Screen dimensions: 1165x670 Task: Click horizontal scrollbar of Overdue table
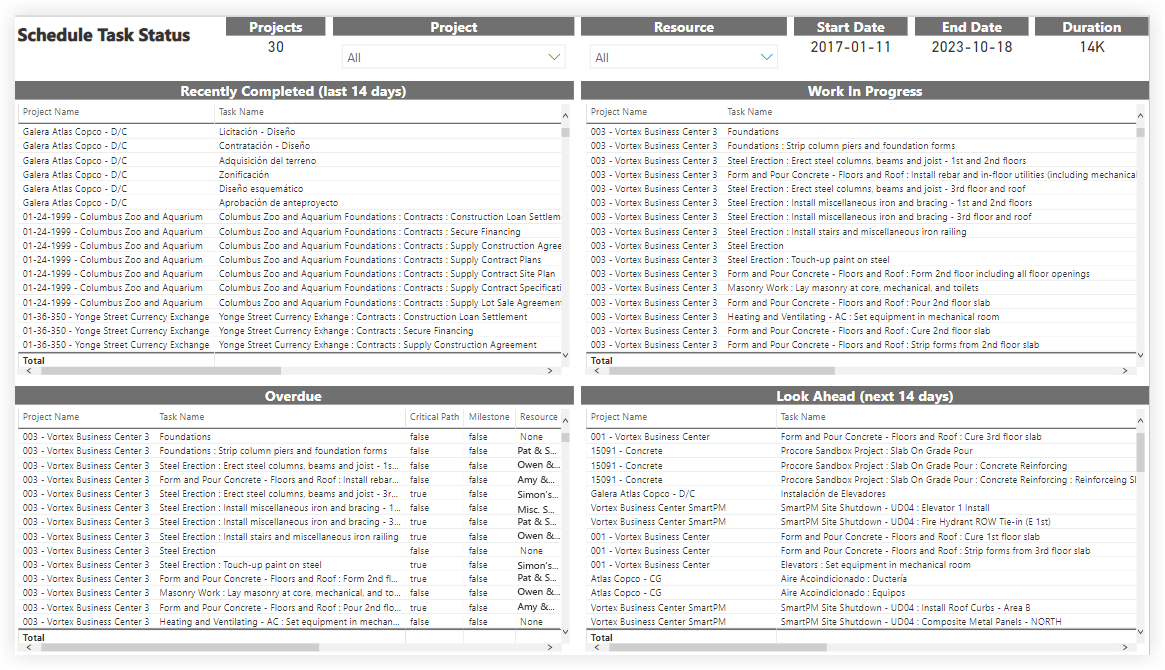180,647
